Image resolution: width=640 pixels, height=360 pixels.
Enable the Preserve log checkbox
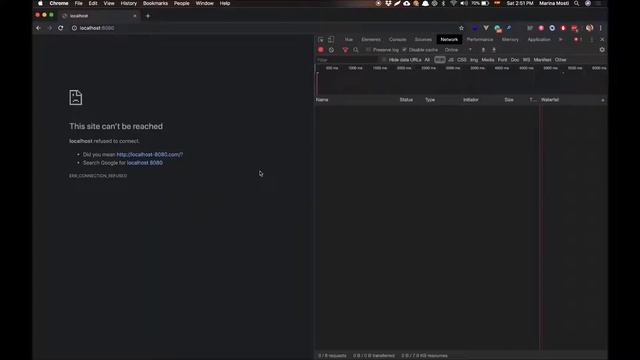(x=369, y=50)
